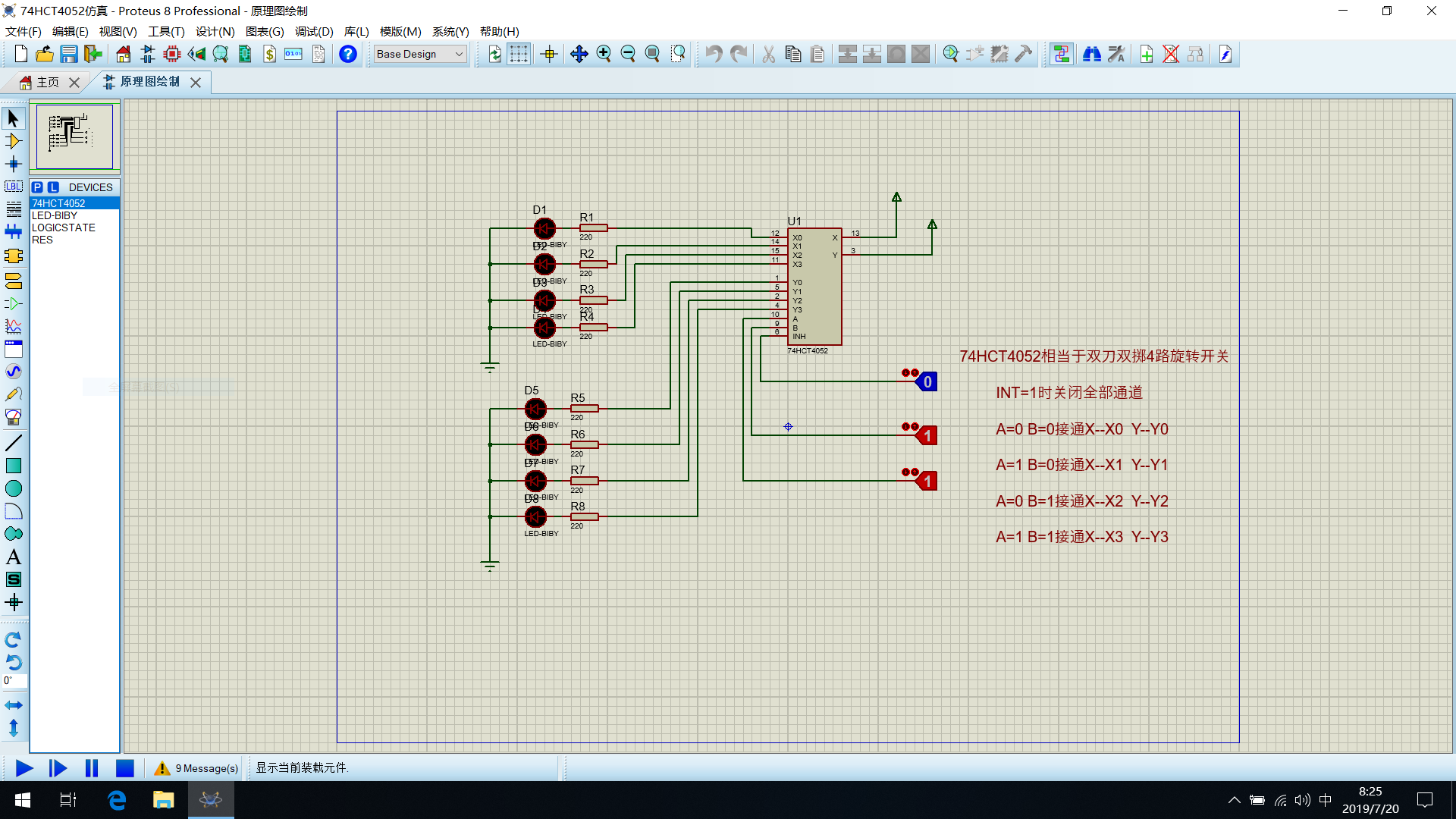Open the 编辑(E) menu

70,31
